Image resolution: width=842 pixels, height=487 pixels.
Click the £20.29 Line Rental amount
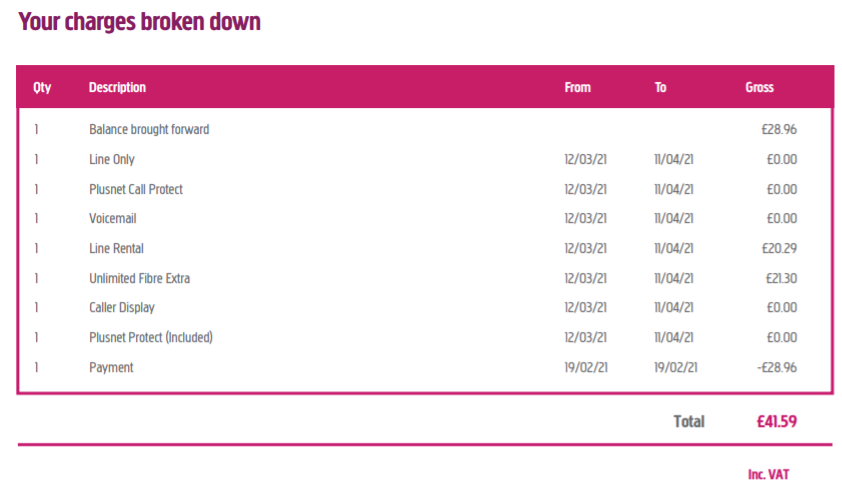(x=778, y=248)
